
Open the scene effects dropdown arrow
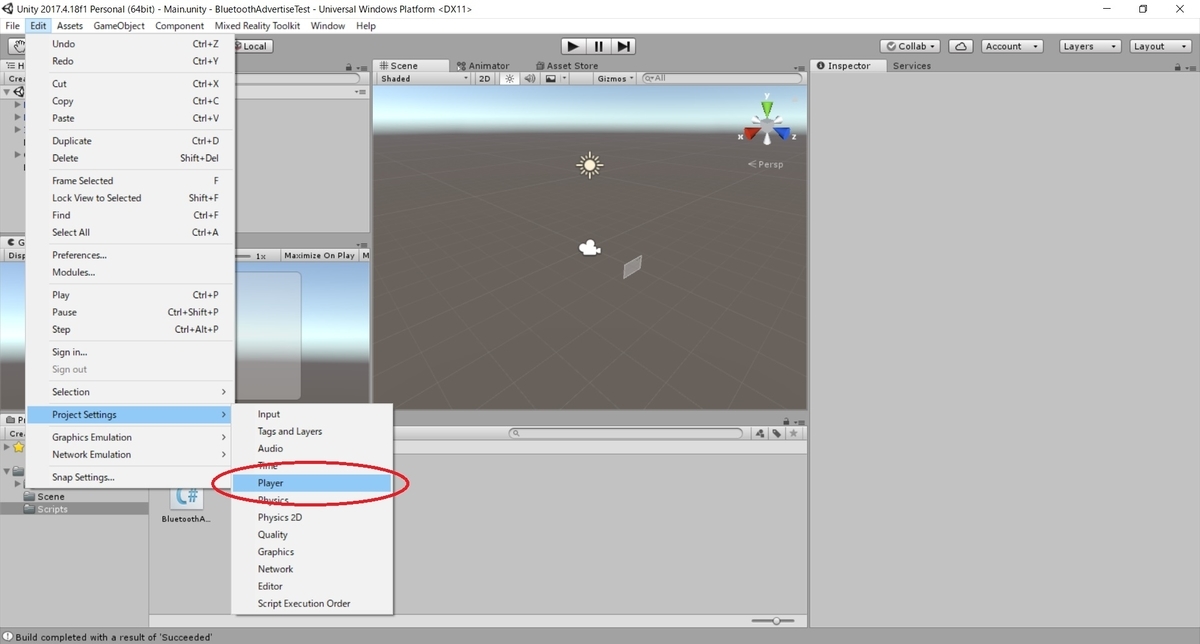[x=564, y=78]
